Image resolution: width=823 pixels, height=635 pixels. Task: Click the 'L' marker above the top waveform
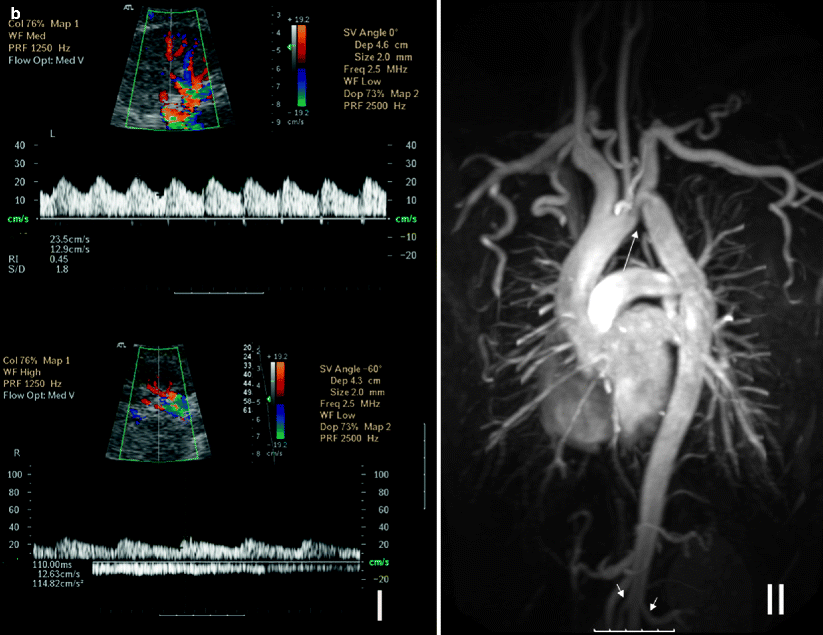pos(51,134)
